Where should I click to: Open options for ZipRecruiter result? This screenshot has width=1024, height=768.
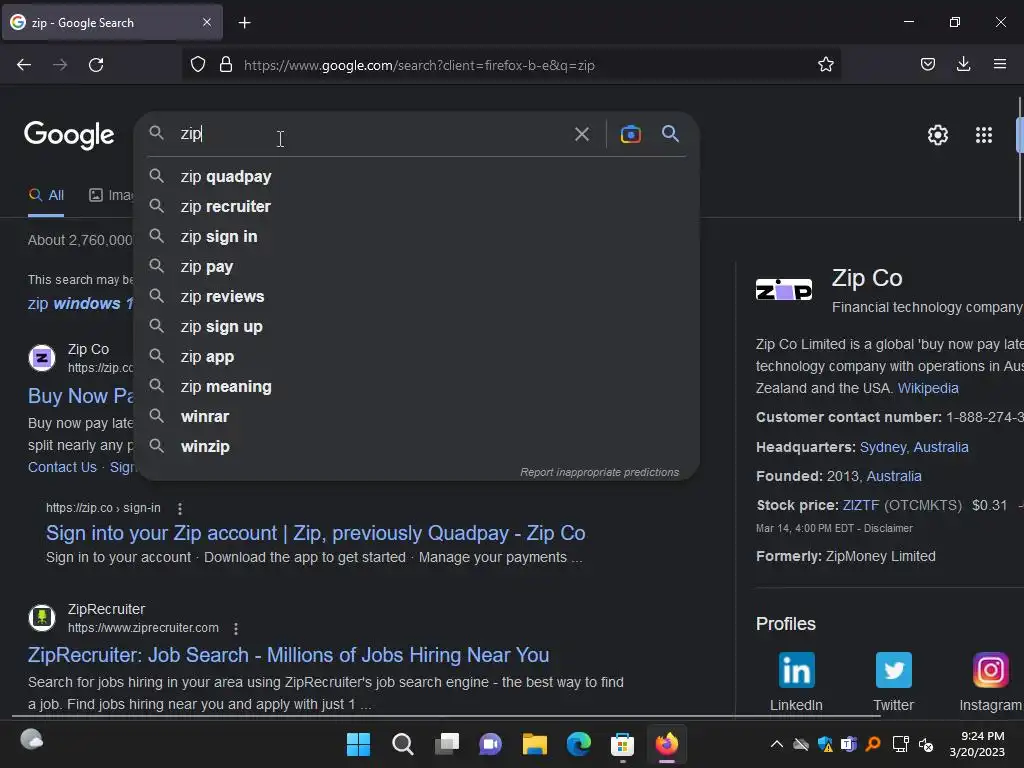coord(236,628)
